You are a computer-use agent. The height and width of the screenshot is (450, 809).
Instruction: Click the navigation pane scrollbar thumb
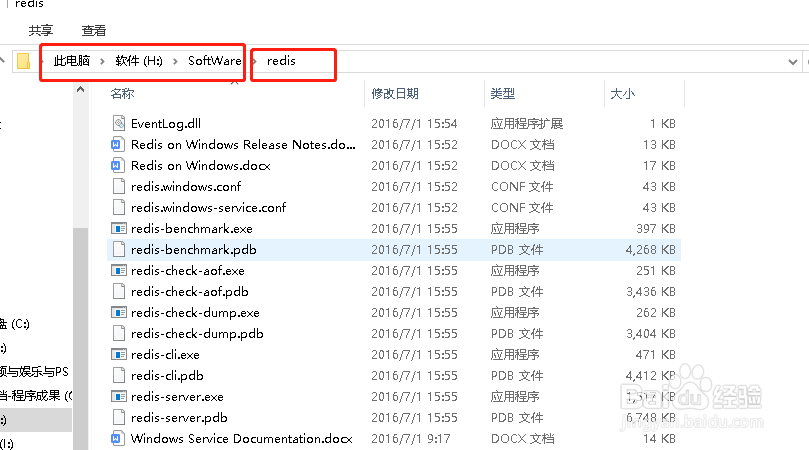(x=80, y=338)
